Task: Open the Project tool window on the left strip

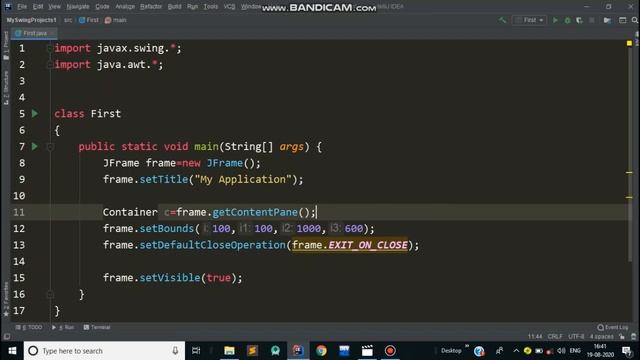Action: (6, 46)
